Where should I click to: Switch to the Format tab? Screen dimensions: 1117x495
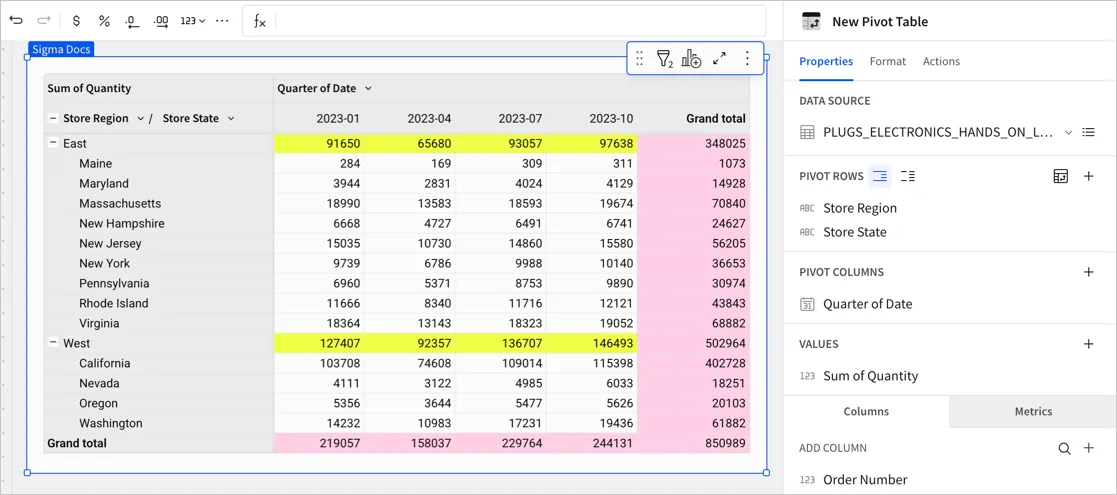pos(888,61)
